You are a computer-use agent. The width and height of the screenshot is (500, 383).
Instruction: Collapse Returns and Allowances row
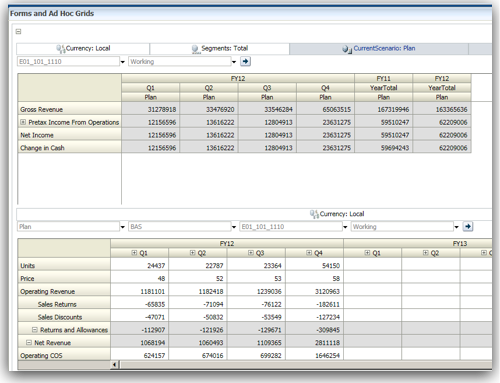pyautogui.click(x=34, y=330)
